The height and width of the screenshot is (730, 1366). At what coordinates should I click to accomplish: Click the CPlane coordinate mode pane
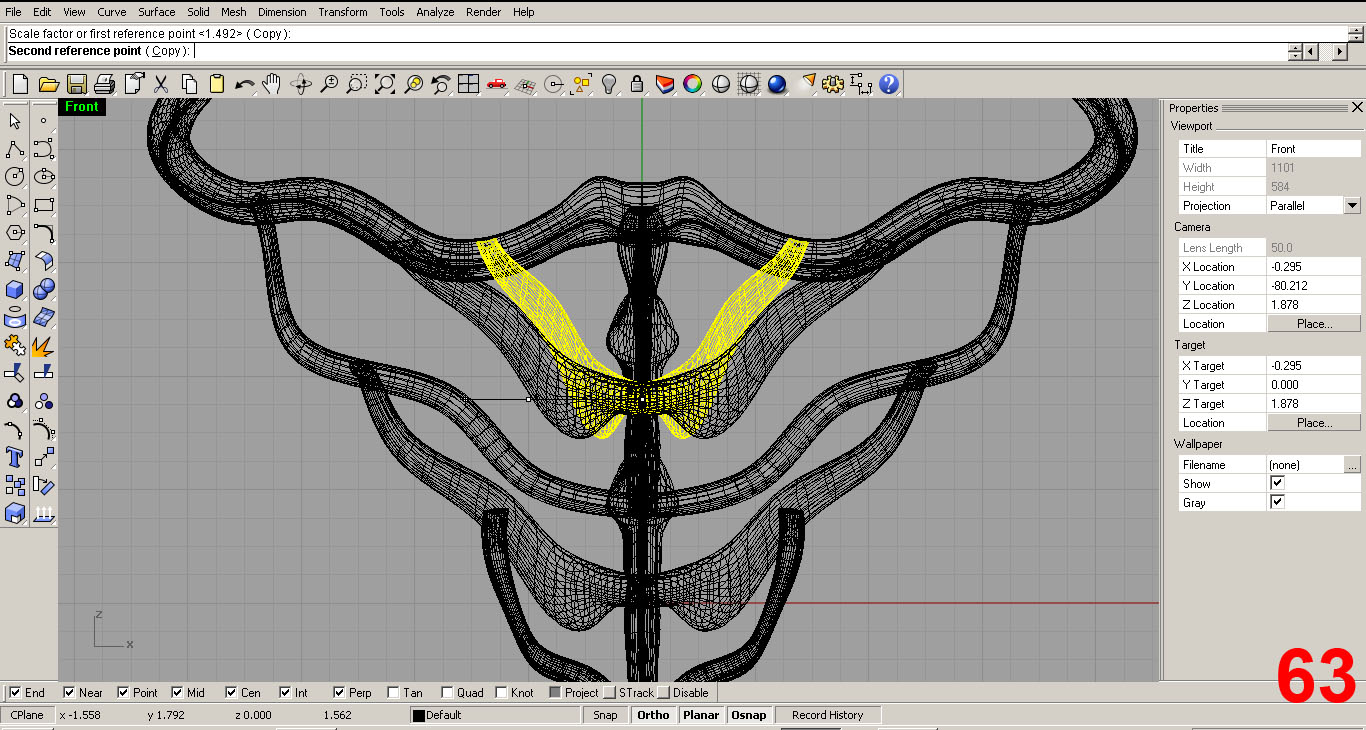27,715
